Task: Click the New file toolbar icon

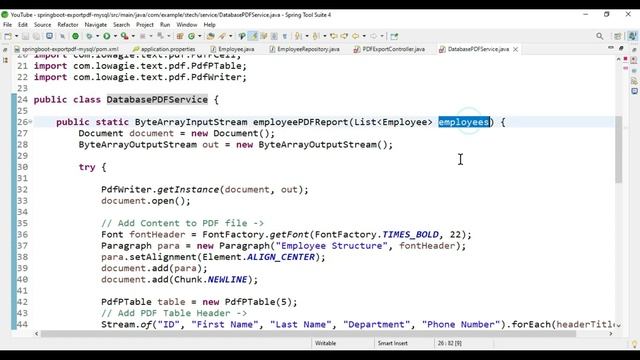Action: coord(8,36)
